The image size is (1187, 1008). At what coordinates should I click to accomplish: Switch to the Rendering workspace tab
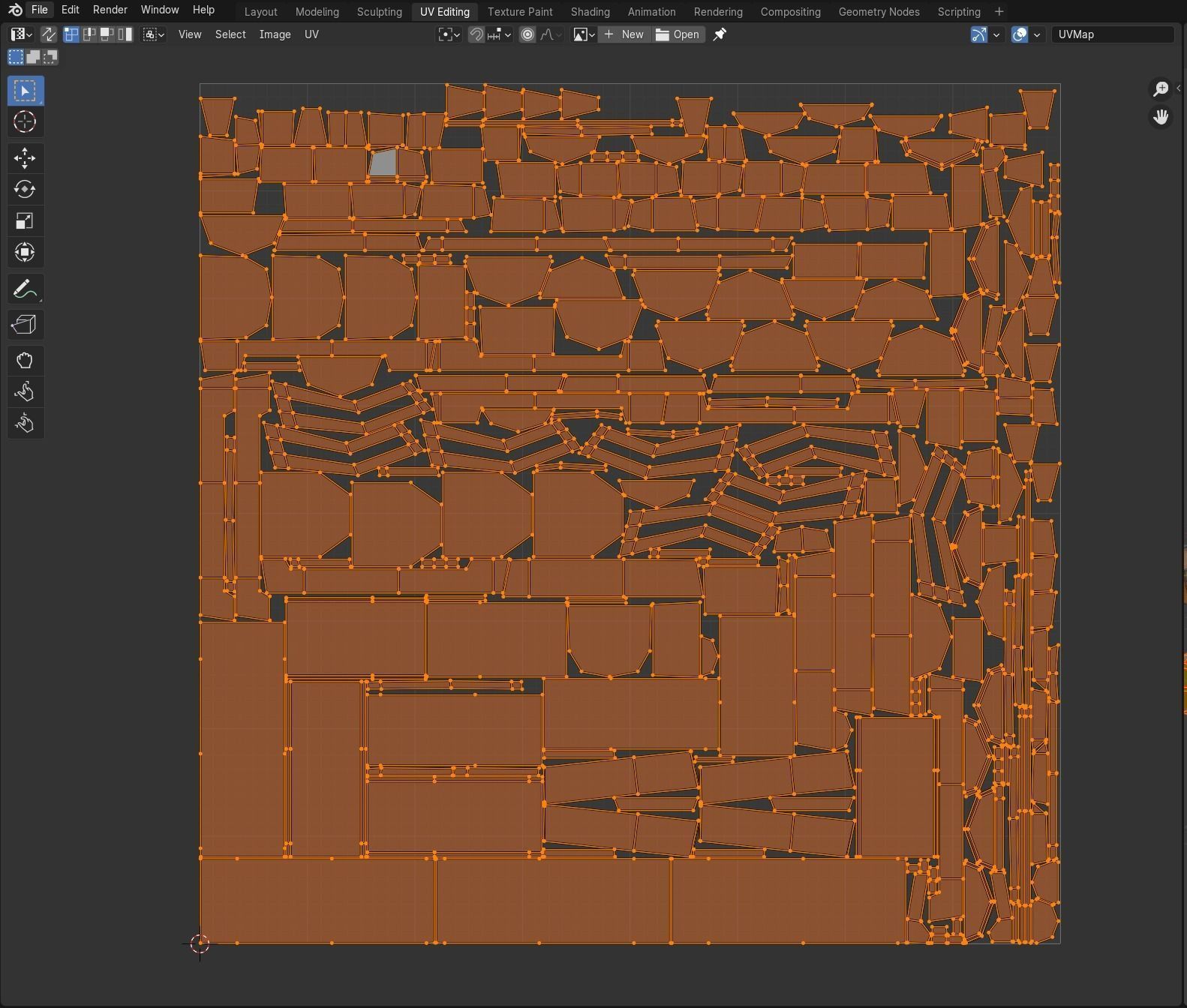718,12
